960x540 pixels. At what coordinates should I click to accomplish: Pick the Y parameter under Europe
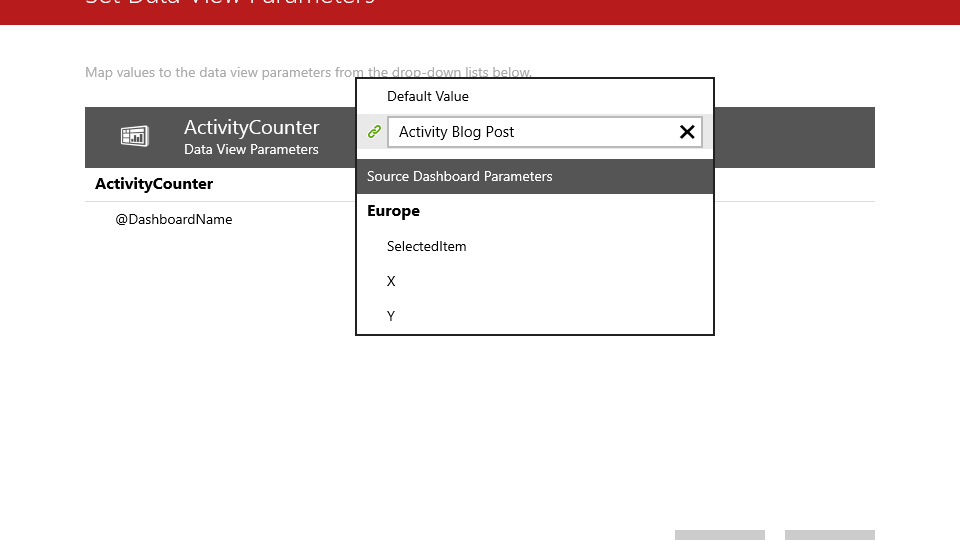pyautogui.click(x=391, y=316)
